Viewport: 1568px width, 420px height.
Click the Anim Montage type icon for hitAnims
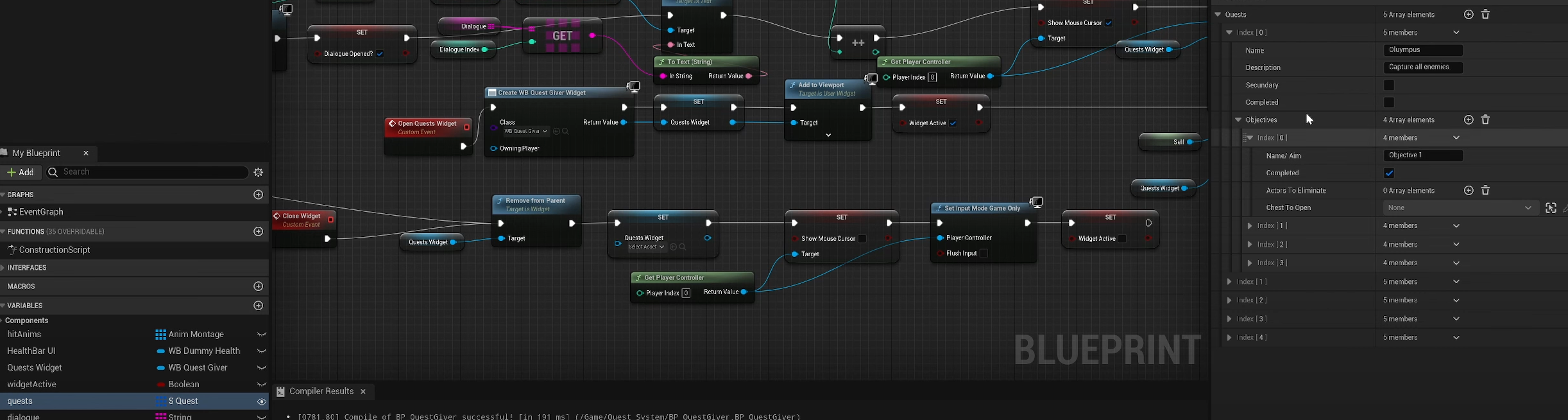[161, 335]
